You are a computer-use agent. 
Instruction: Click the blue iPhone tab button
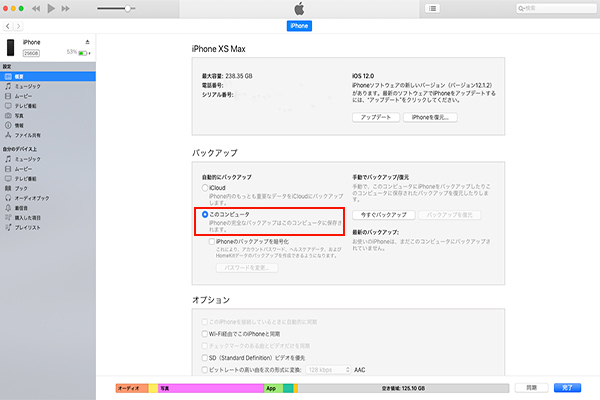coord(299,26)
